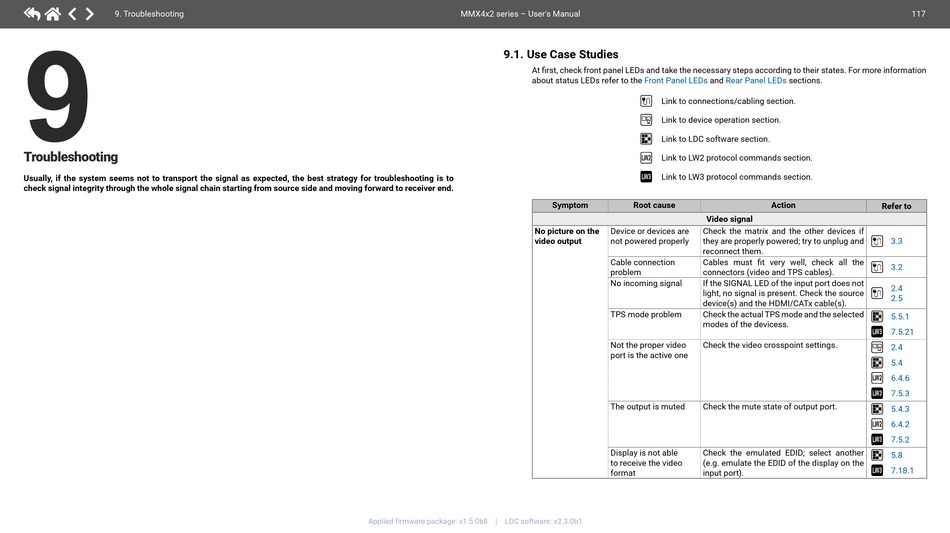Click the 'Root cause' column header
Image resolution: width=950 pixels, height=533 pixels.
click(654, 205)
